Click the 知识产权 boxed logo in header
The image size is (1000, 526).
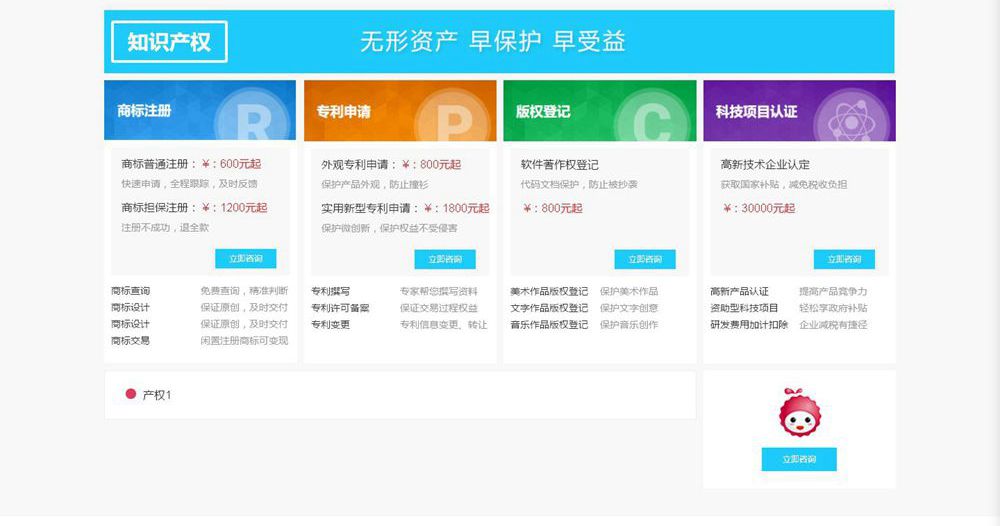(169, 42)
